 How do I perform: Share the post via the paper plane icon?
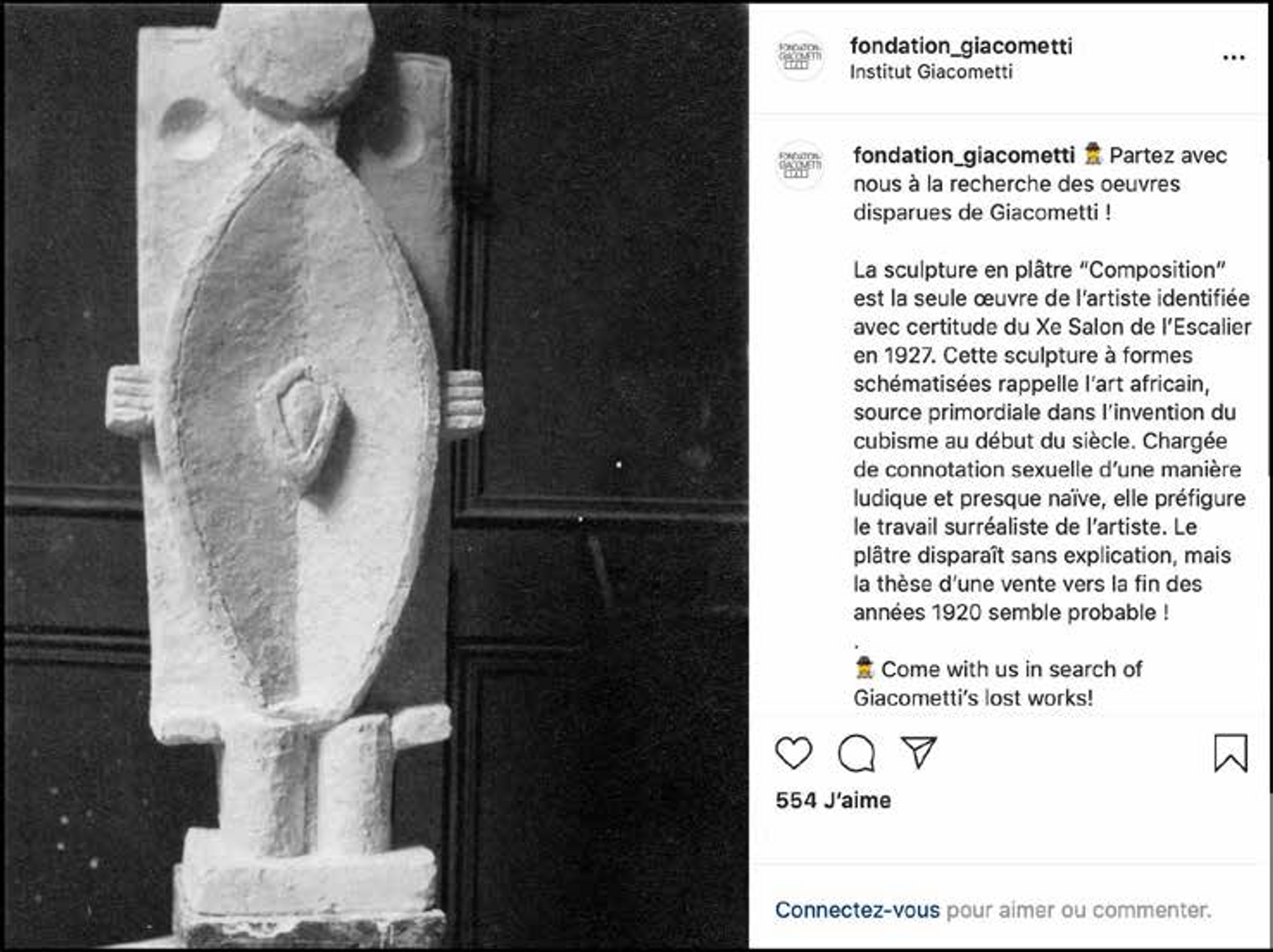918,752
